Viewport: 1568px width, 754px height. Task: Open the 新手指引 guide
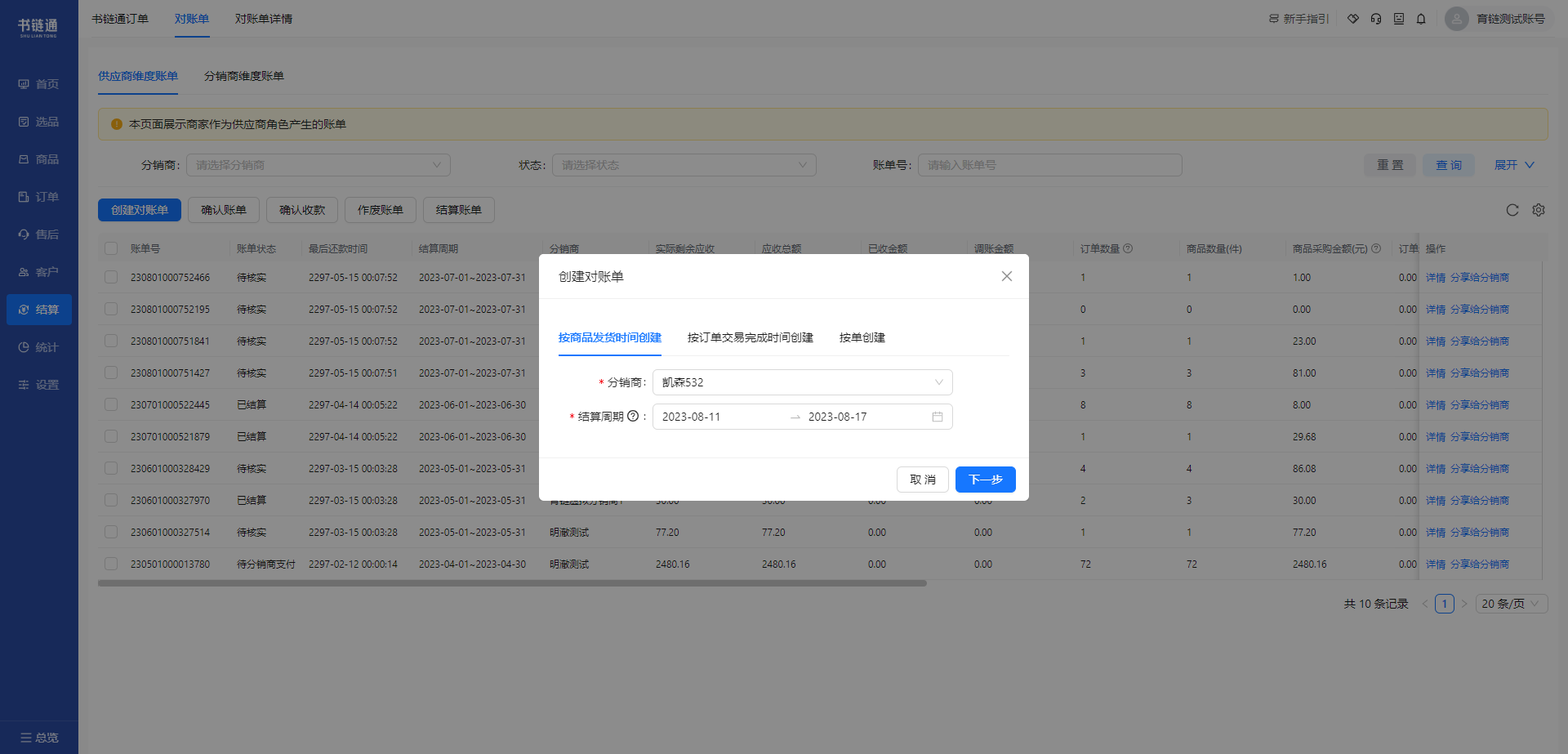click(x=1298, y=19)
